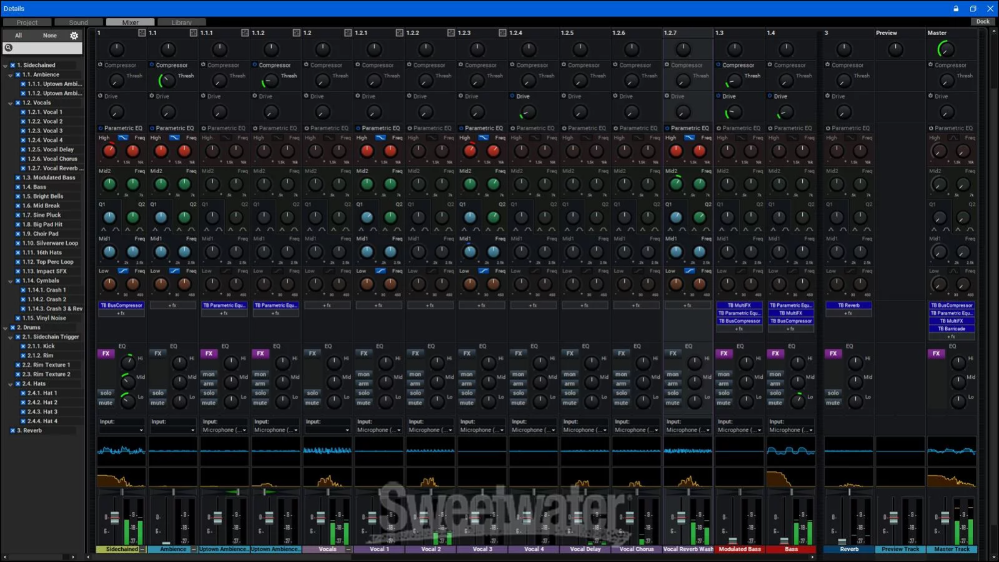
Task: Open TB MultiFX on Modulated Bass channel
Action: point(739,305)
